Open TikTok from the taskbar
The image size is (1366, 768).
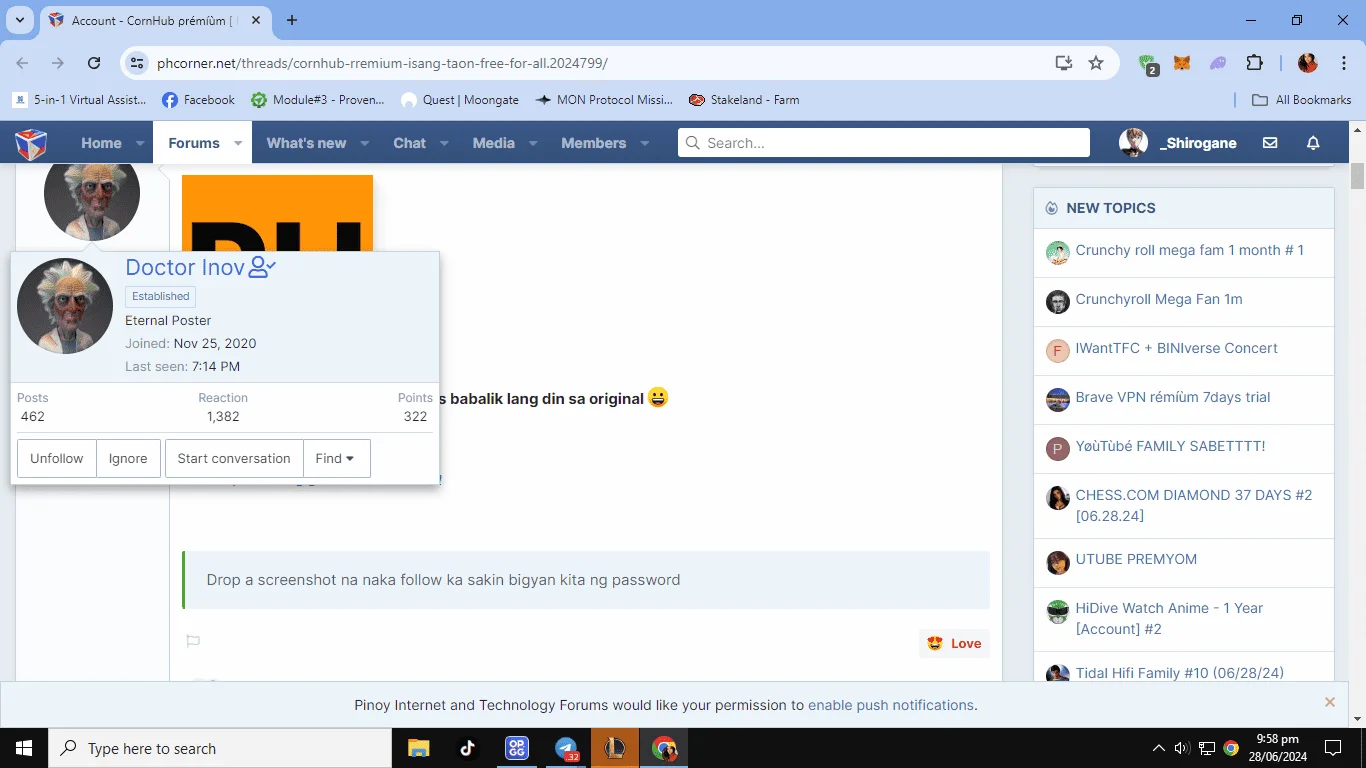467,748
